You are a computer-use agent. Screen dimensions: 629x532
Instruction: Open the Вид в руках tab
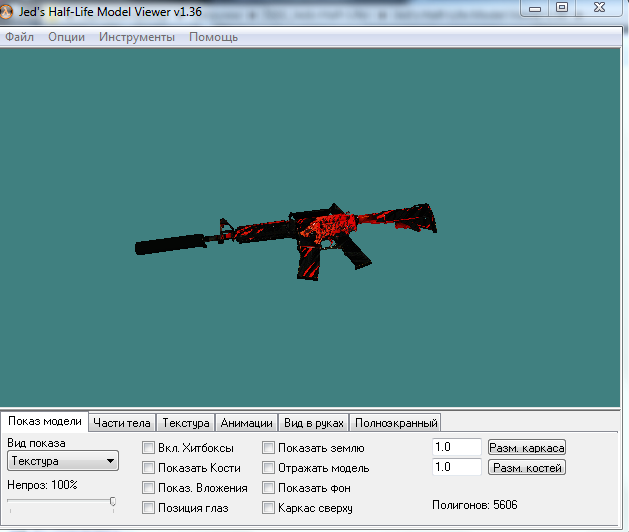(314, 423)
